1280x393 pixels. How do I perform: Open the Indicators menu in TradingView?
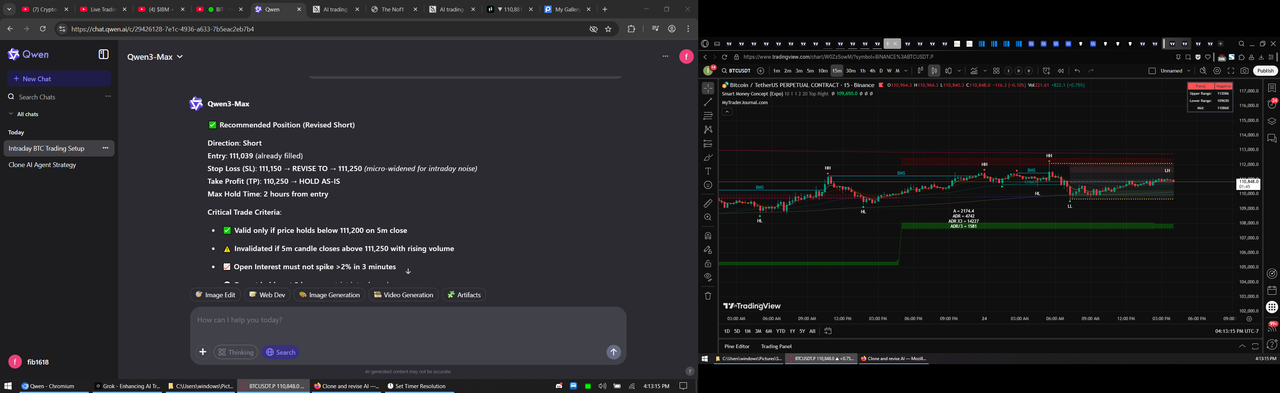tap(973, 71)
